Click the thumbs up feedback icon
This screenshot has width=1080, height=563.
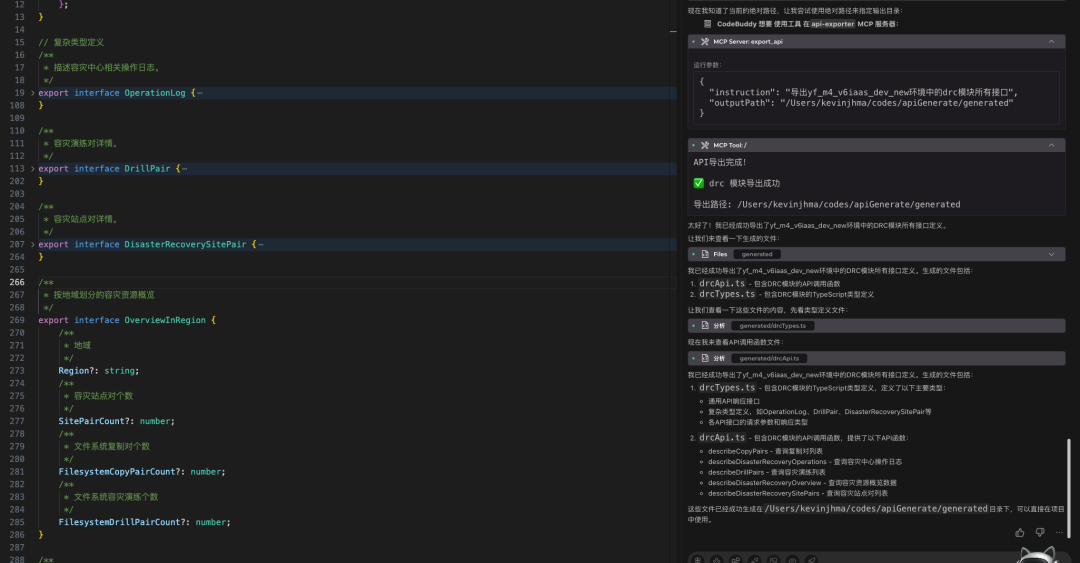coord(1019,533)
